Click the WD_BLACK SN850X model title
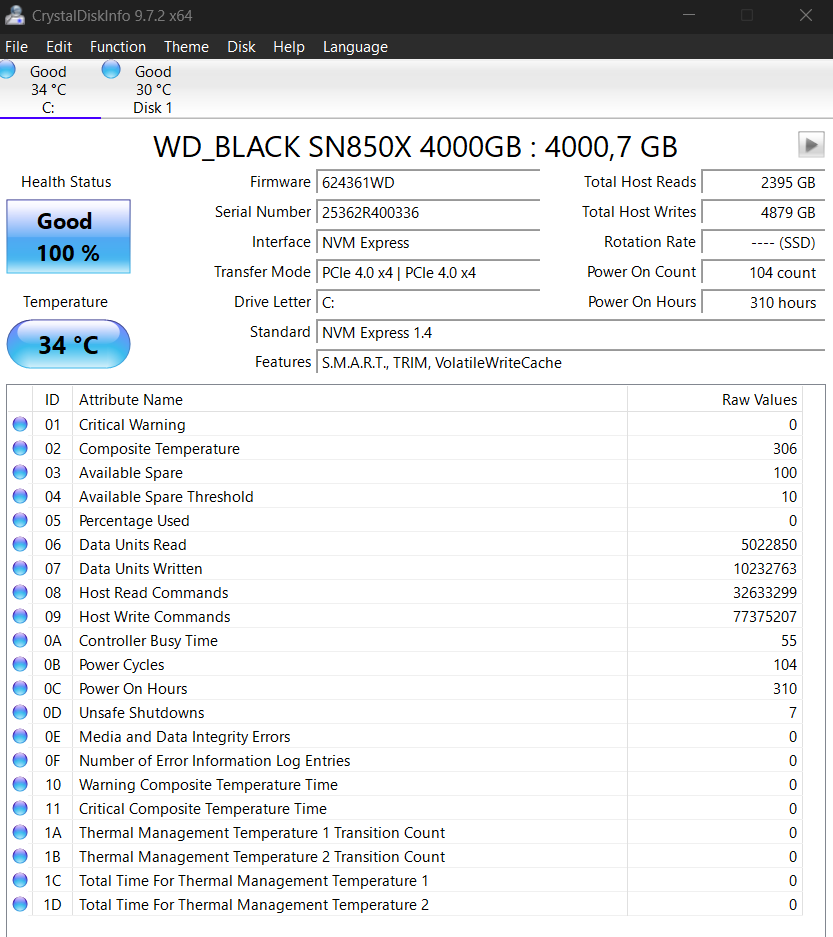This screenshot has height=937, width=833. (x=415, y=146)
